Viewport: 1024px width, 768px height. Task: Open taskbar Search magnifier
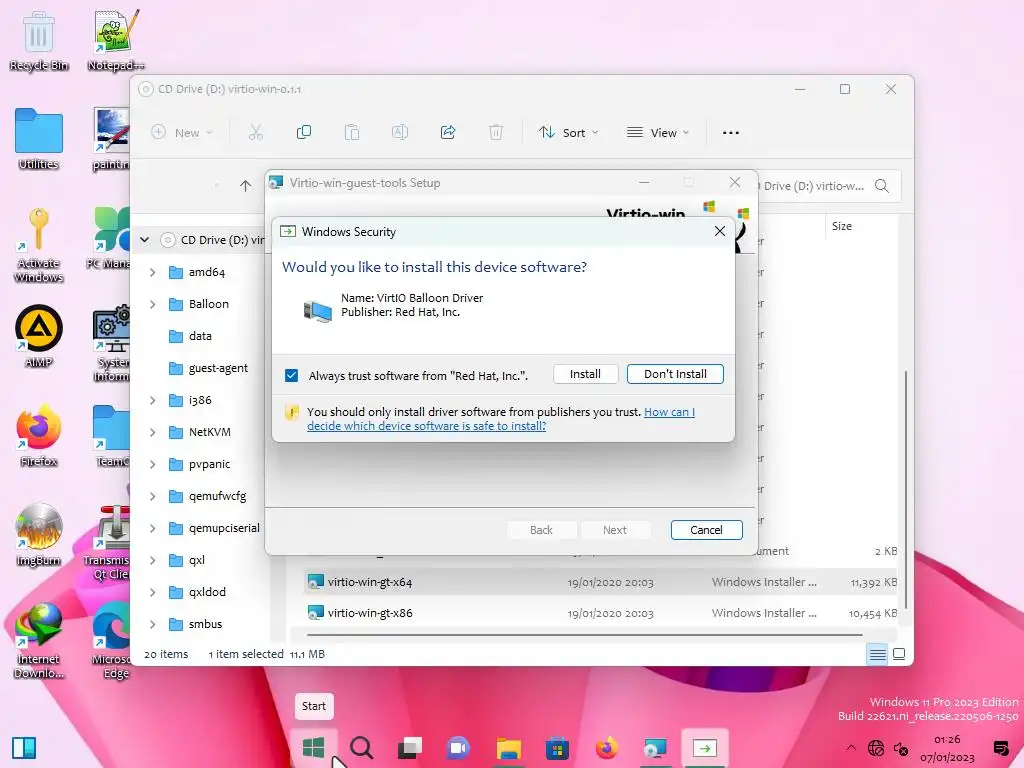point(361,748)
